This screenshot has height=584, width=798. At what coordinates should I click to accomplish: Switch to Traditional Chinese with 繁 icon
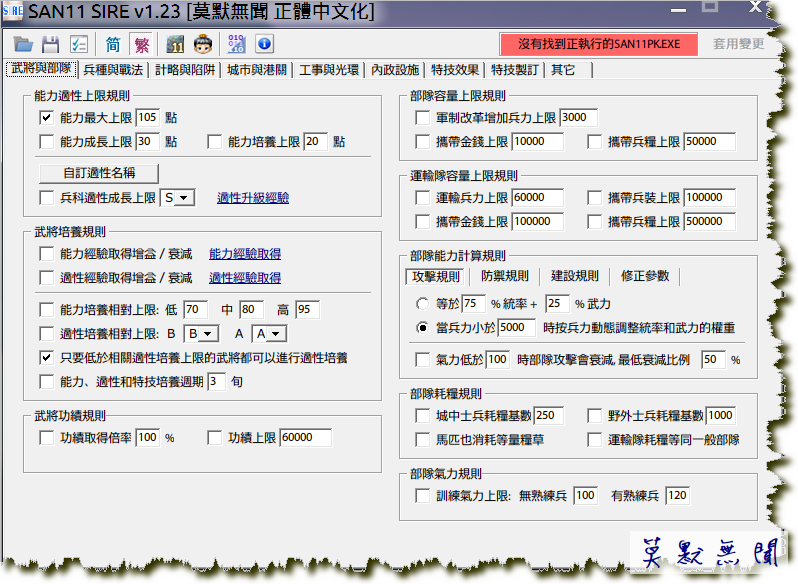pos(141,44)
